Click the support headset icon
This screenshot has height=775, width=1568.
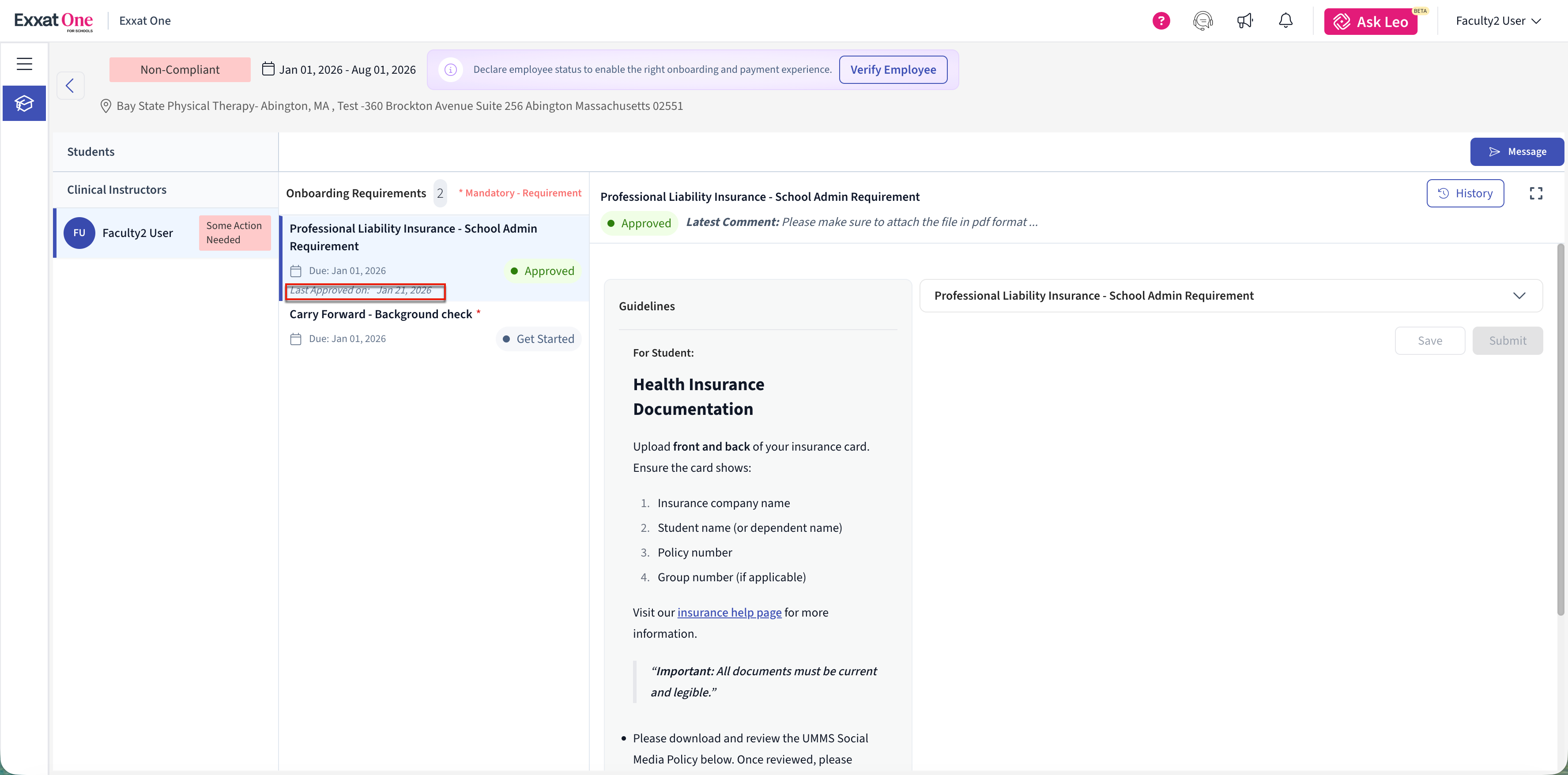(x=1203, y=21)
